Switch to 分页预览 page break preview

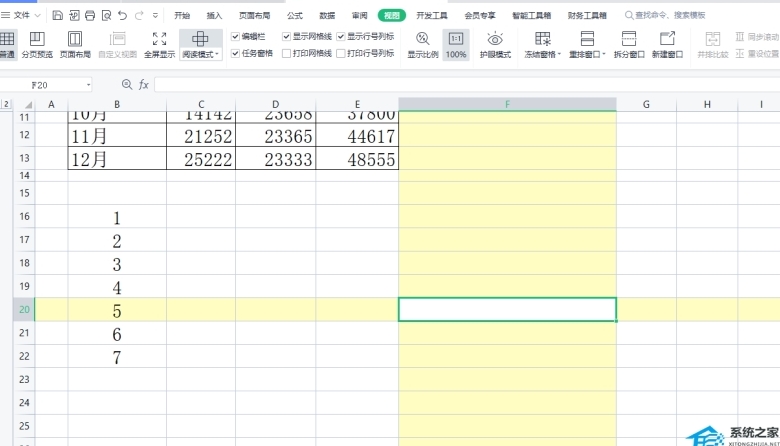pos(37,44)
